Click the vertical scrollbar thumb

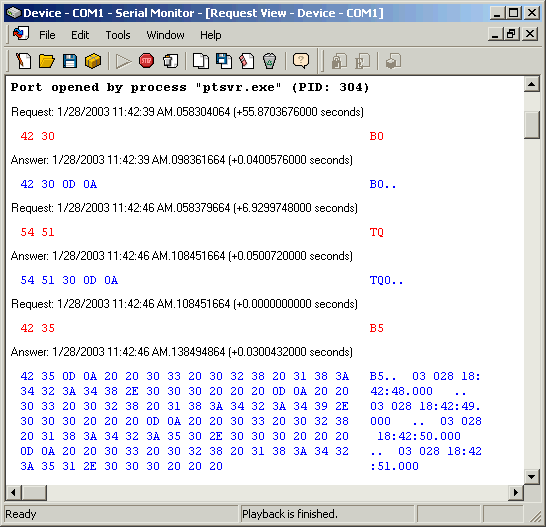pyautogui.click(x=532, y=125)
